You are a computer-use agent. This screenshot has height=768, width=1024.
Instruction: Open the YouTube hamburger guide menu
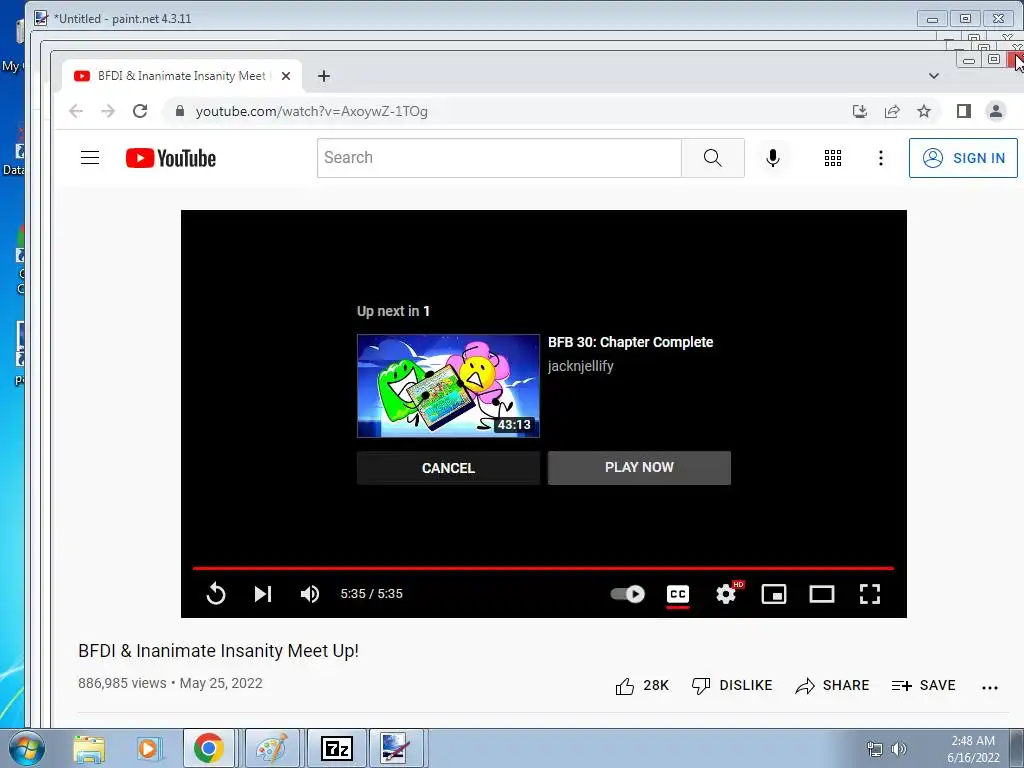(x=90, y=158)
